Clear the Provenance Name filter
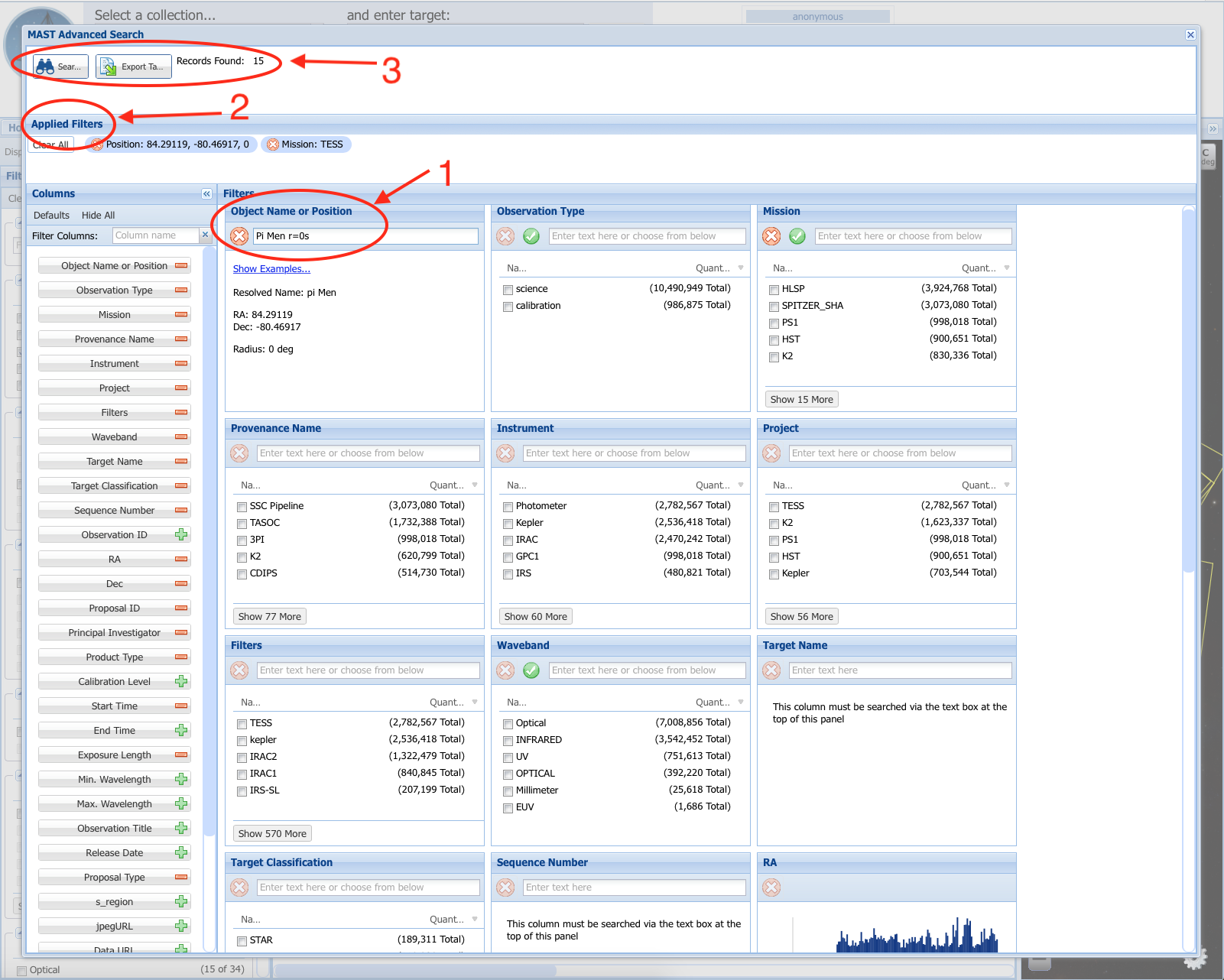1224x980 pixels. pyautogui.click(x=239, y=453)
